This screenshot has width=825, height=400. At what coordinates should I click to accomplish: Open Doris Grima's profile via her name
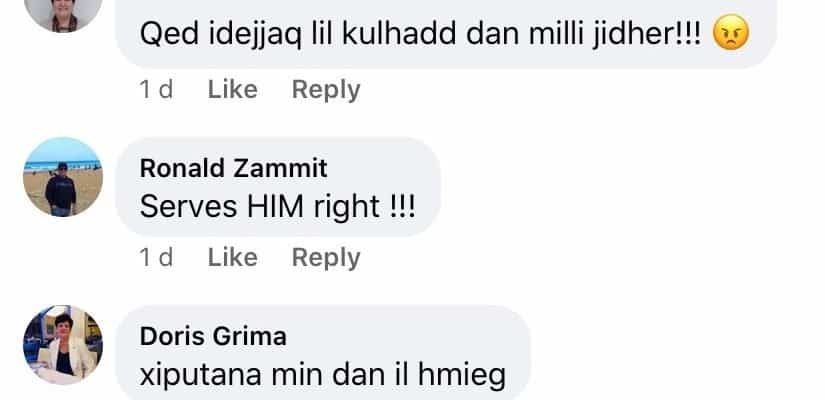click(213, 336)
